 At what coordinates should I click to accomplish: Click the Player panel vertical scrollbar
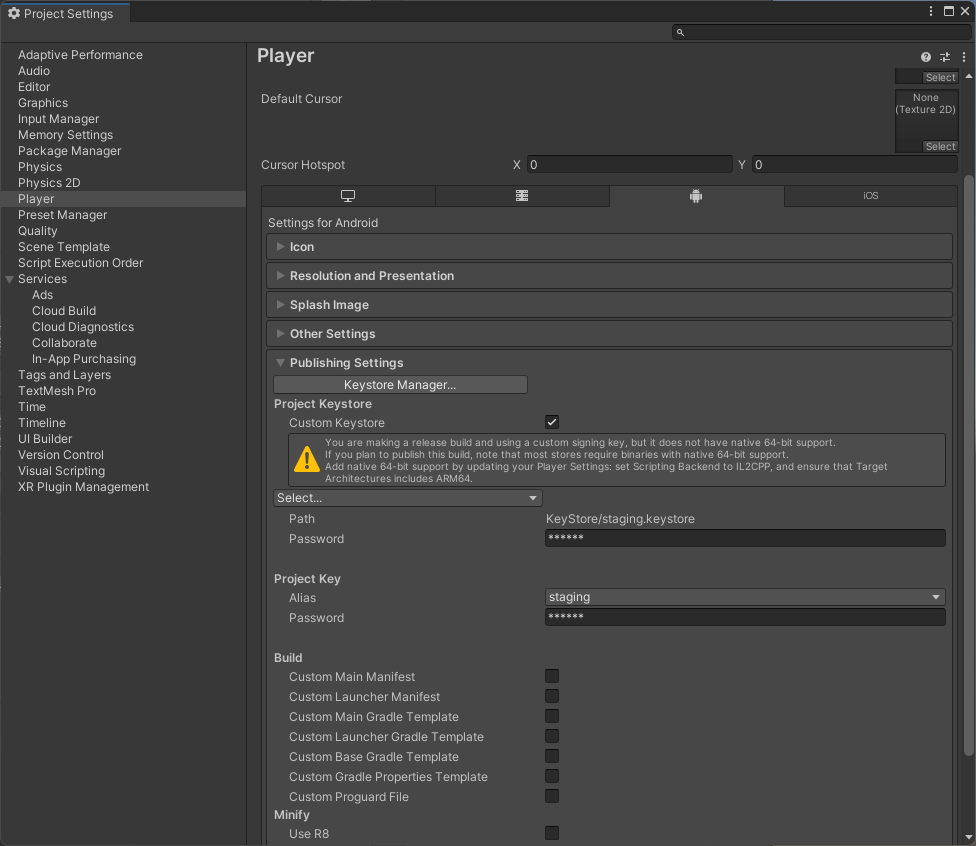[969, 464]
